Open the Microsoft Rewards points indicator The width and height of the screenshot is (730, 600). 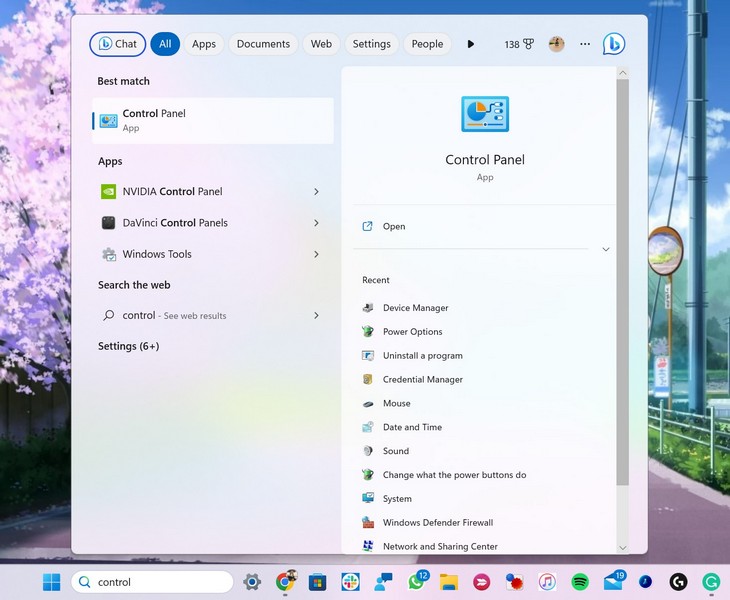518,44
